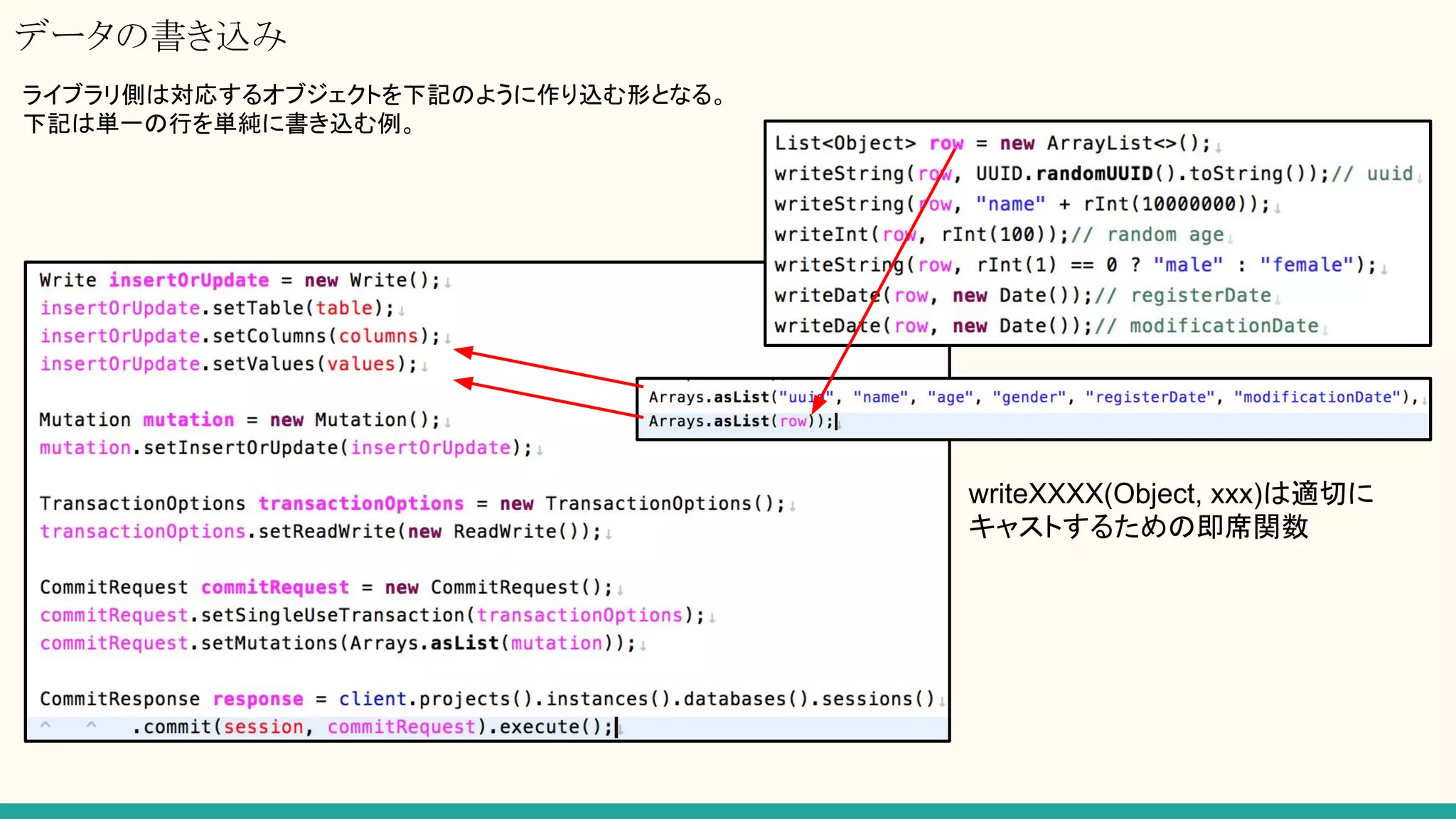This screenshot has width=1456, height=819.
Task: Click the 'Arrays.asList(row));' line
Action: point(741,421)
